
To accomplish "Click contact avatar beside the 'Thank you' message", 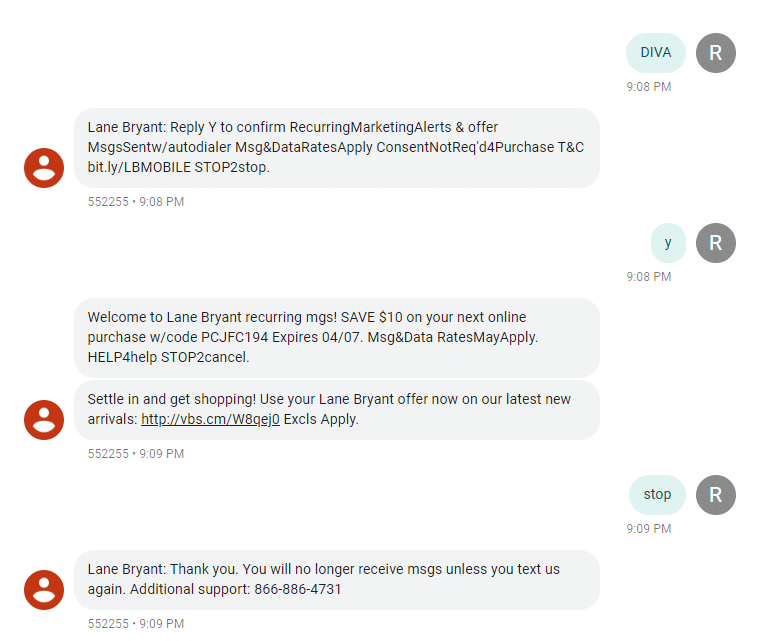I will coord(44,590).
